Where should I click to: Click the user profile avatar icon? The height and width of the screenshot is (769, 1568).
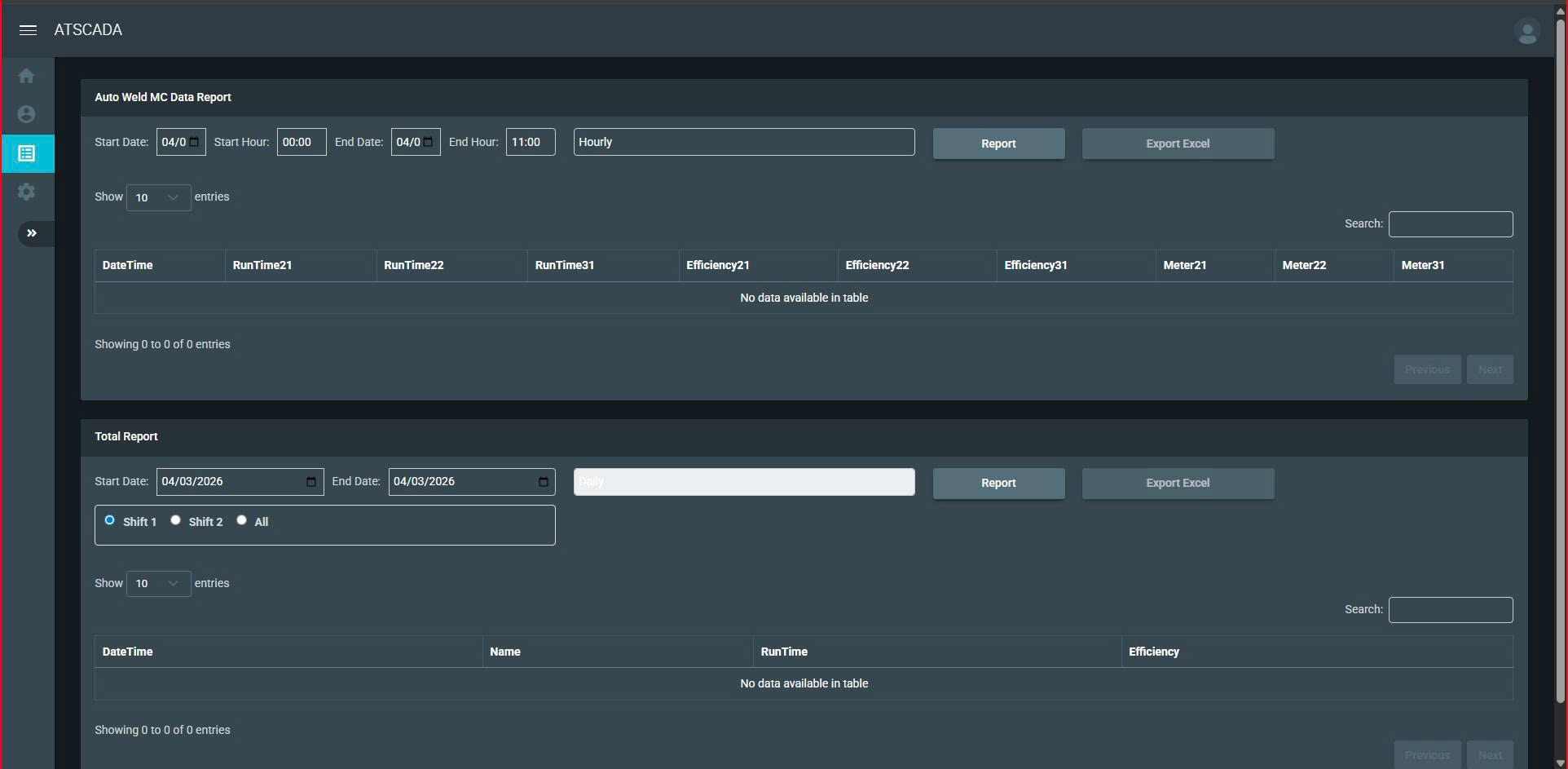point(1526,32)
